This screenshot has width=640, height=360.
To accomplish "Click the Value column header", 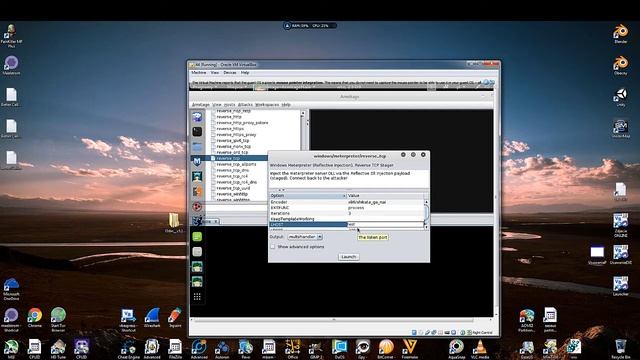I will tap(385, 196).
